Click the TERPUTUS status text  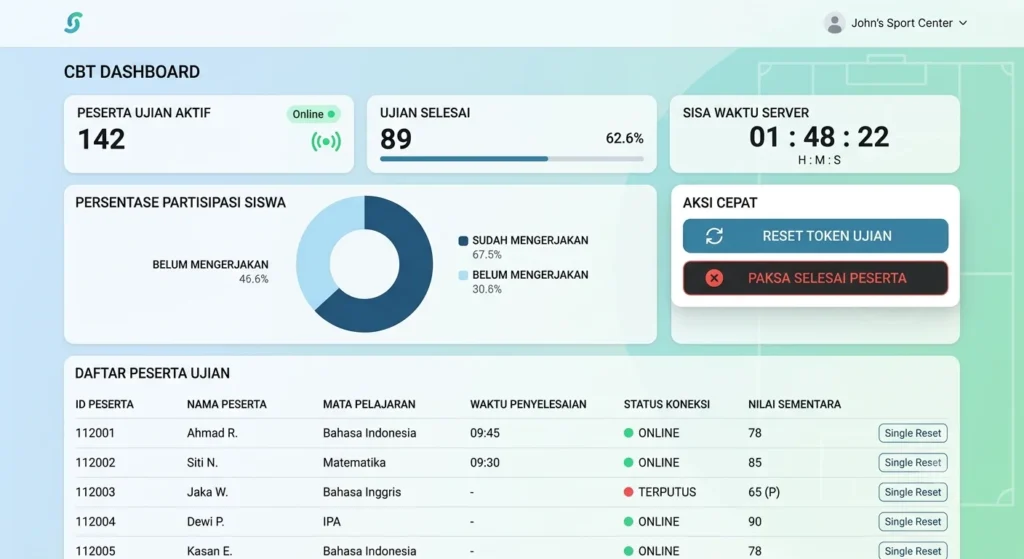pyautogui.click(x=667, y=492)
